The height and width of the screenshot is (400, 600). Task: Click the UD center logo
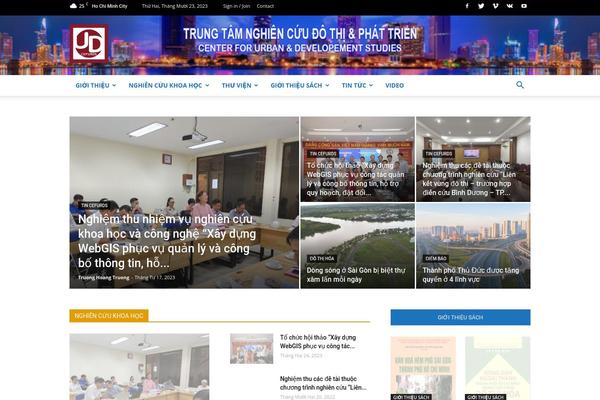[x=89, y=44]
